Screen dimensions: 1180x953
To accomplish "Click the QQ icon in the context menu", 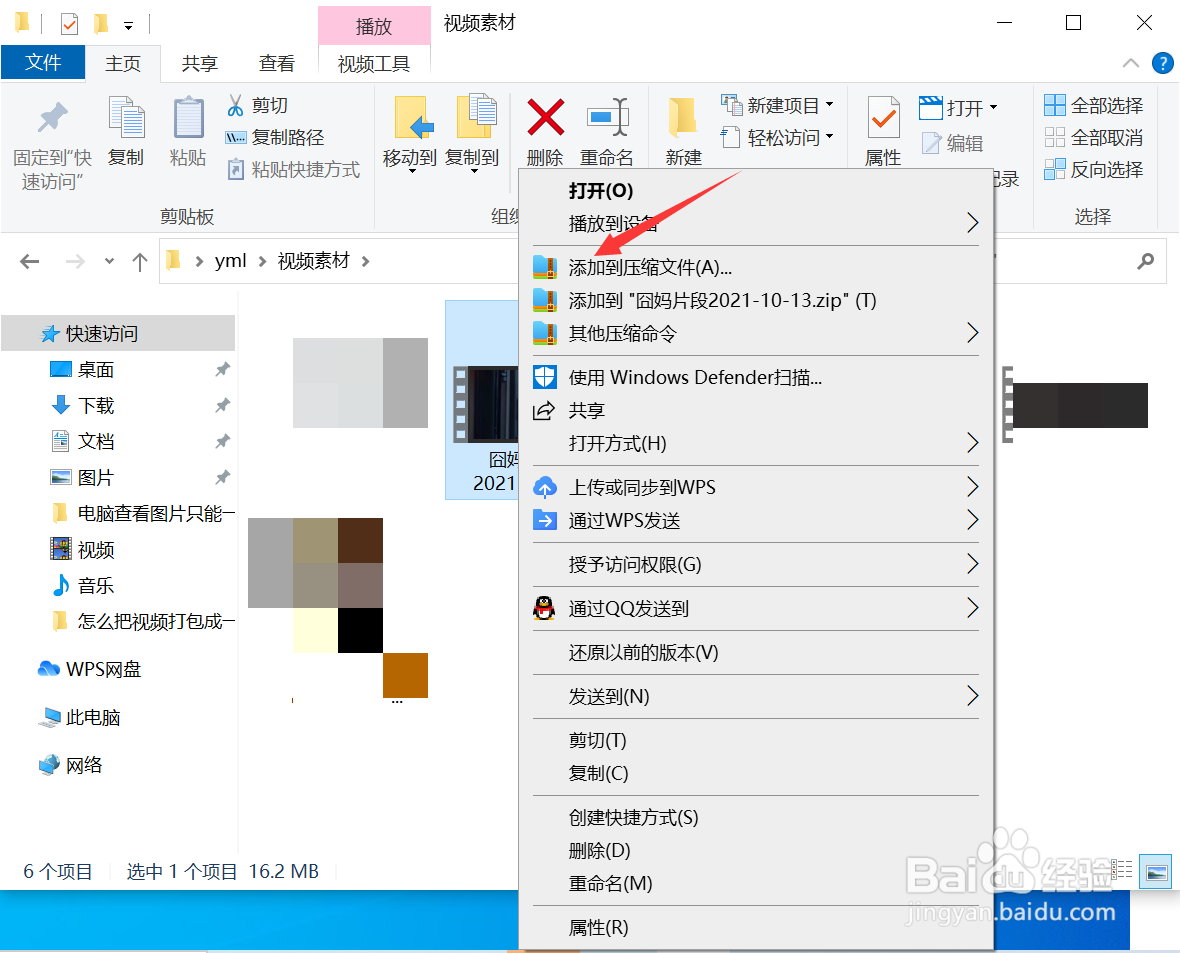I will [544, 608].
